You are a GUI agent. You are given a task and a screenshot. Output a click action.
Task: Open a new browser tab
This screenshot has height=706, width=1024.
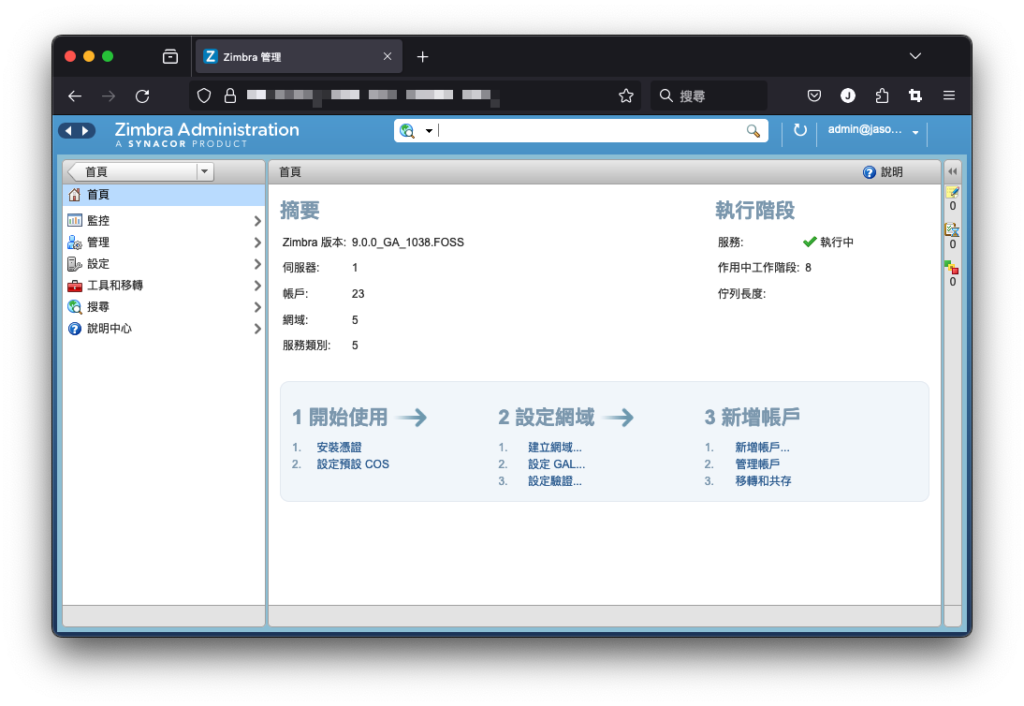(423, 57)
